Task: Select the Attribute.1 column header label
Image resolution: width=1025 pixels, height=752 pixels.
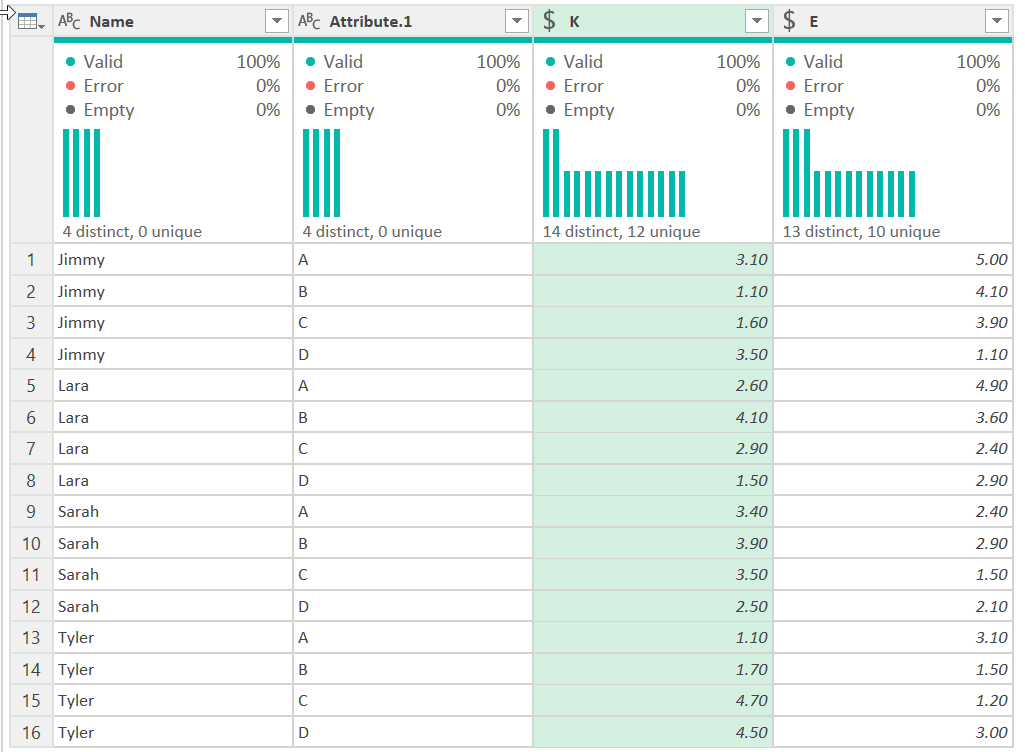Action: click(371, 22)
